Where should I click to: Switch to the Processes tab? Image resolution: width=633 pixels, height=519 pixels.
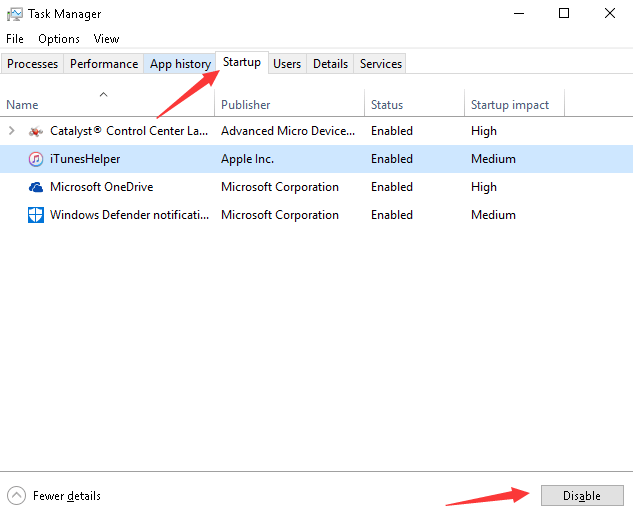(x=33, y=64)
